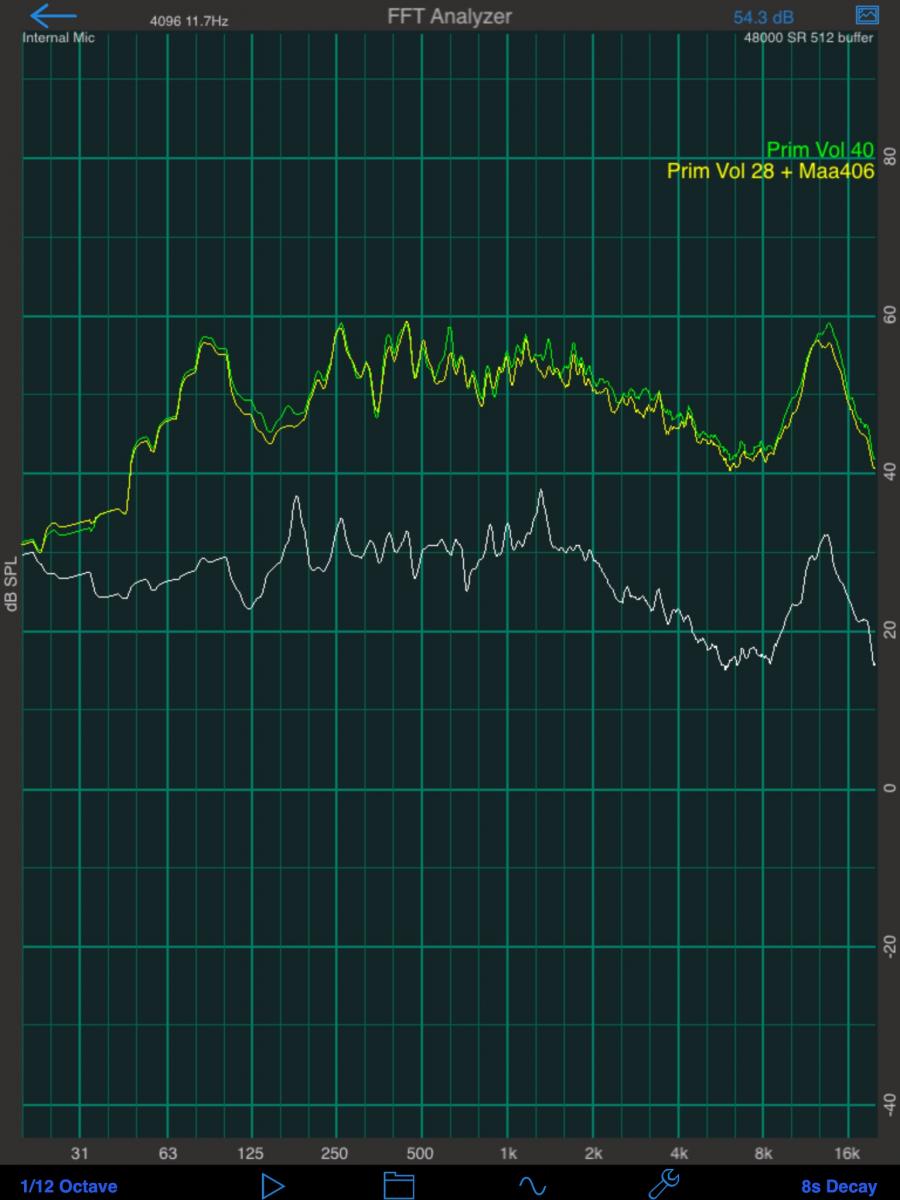
Task: Tap the 40 dB scale label
Action: coord(889,473)
